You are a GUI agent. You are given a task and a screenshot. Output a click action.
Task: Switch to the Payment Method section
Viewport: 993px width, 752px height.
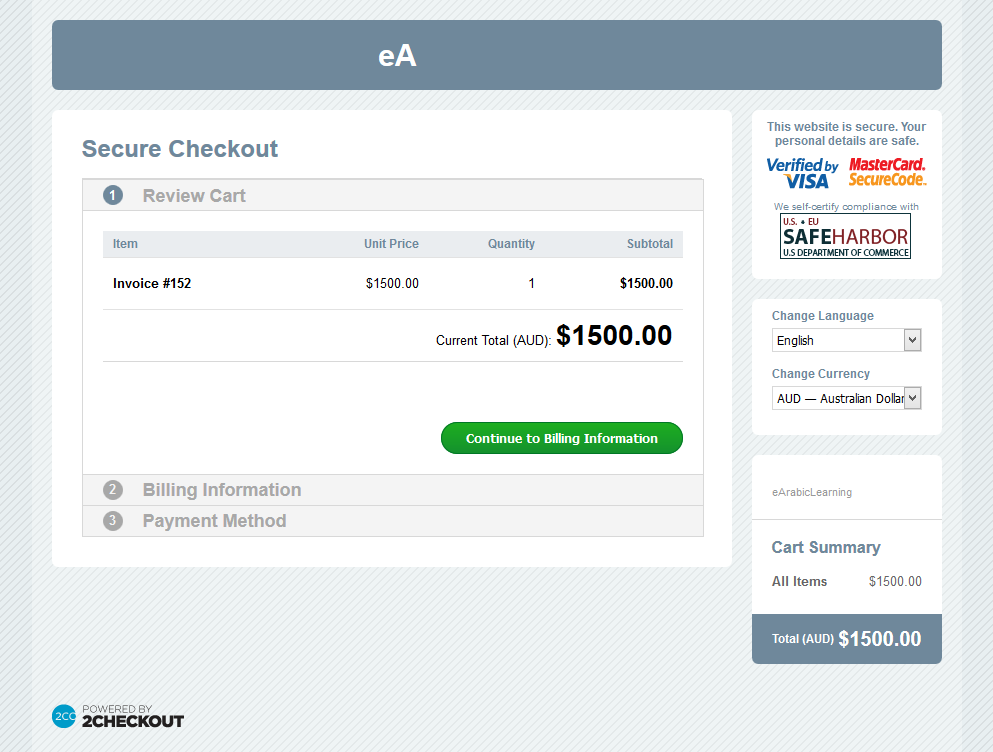pos(213,521)
